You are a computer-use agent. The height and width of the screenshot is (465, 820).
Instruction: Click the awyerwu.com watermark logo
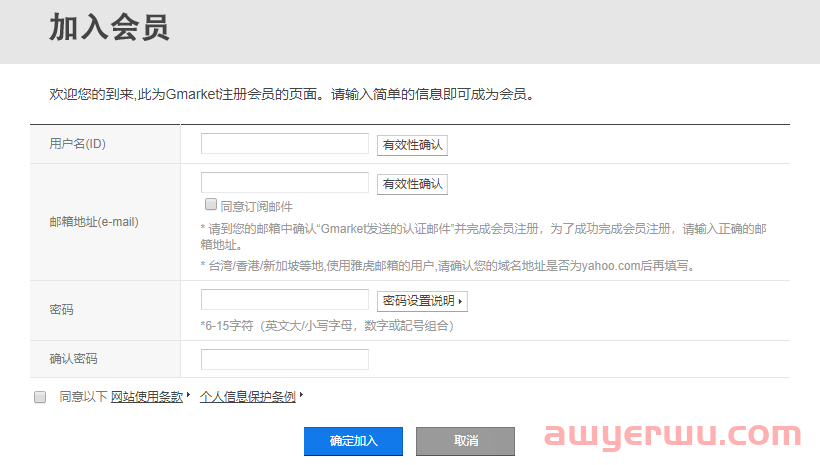673,435
